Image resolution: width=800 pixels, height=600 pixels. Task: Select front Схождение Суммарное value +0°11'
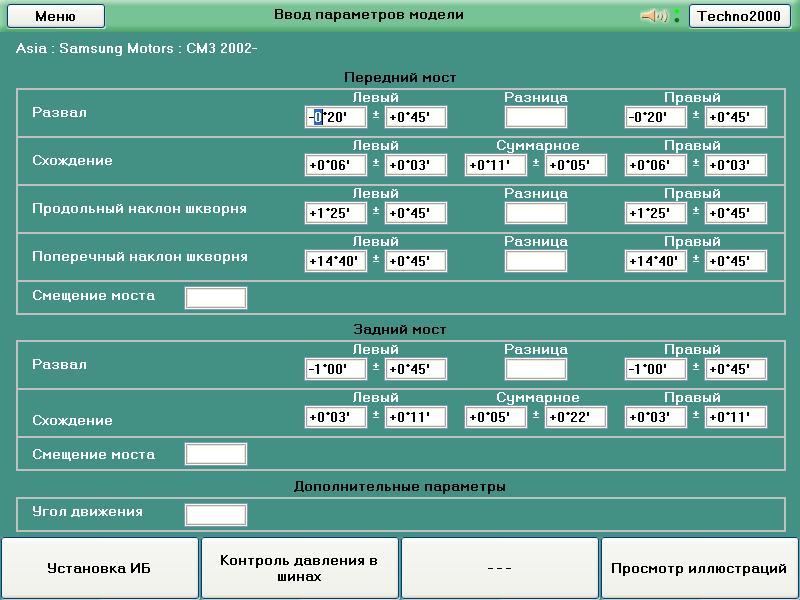495,165
